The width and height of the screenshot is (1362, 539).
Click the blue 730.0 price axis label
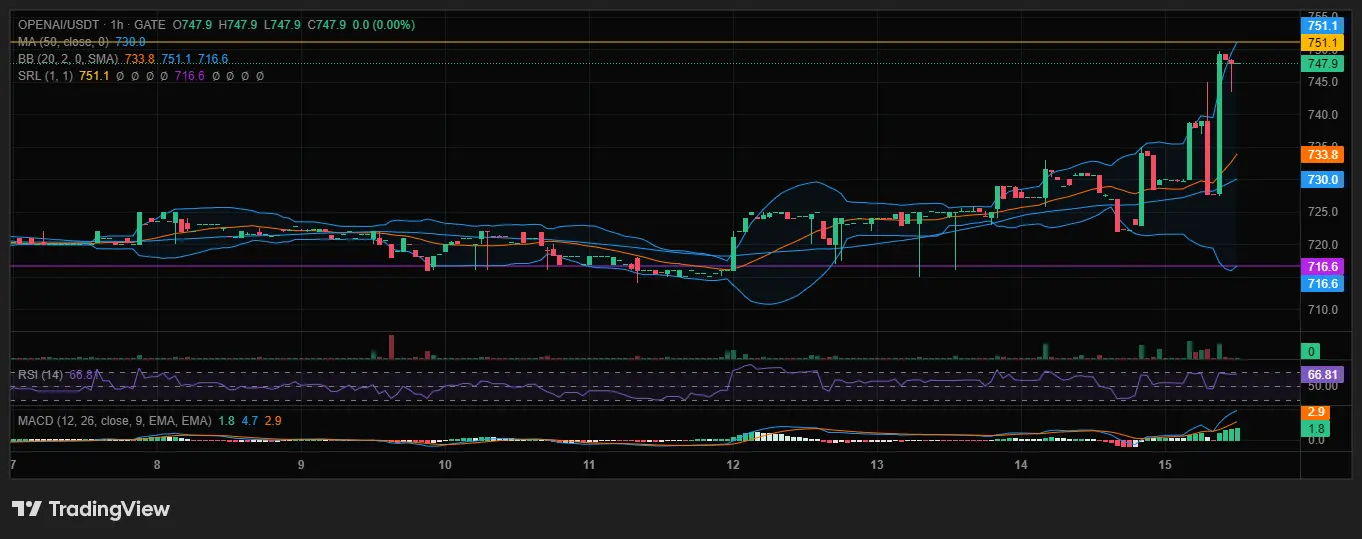pos(1320,179)
